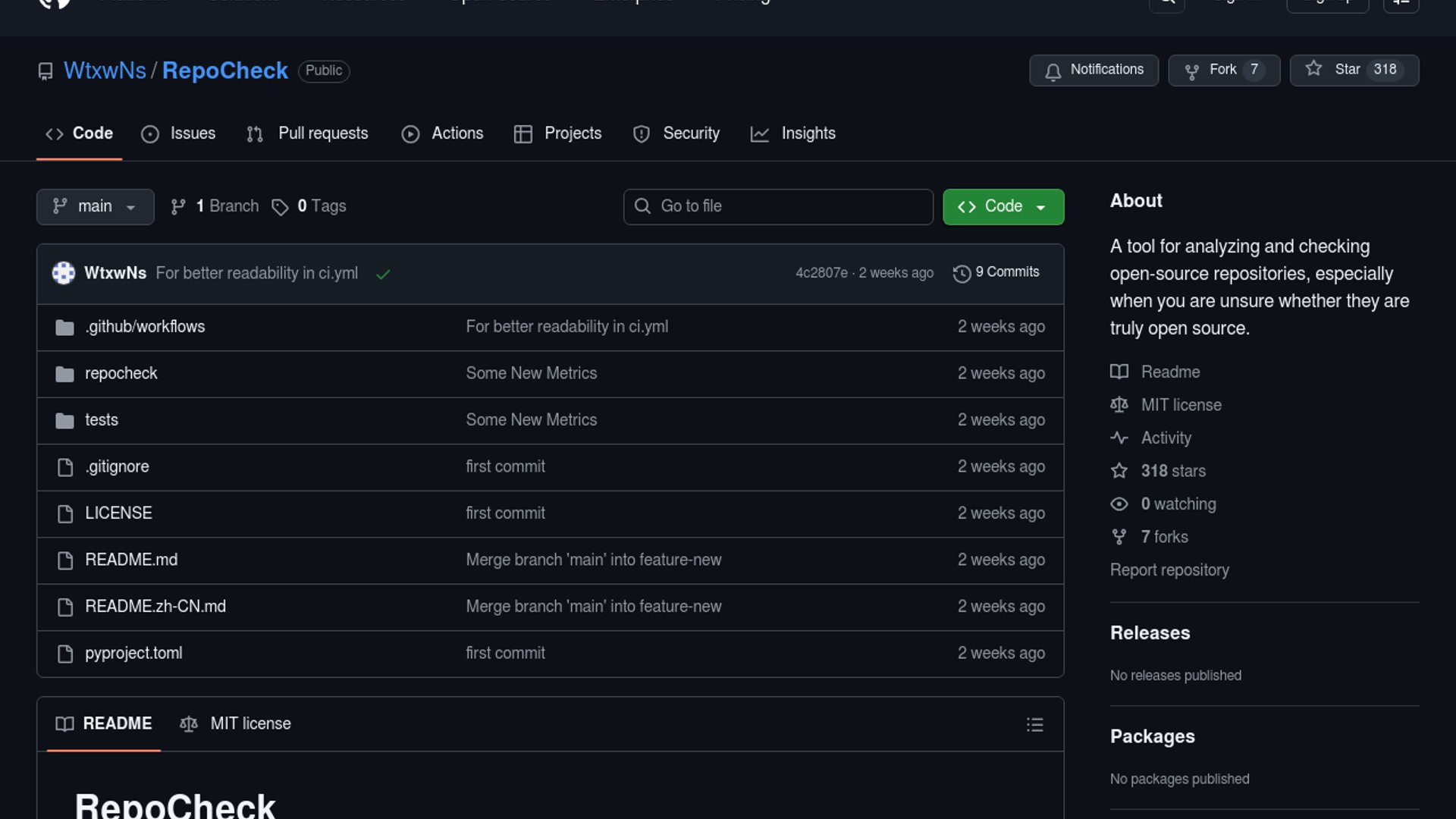Expand the green Code dropdown
This screenshot has width=1456, height=819.
tap(1003, 207)
